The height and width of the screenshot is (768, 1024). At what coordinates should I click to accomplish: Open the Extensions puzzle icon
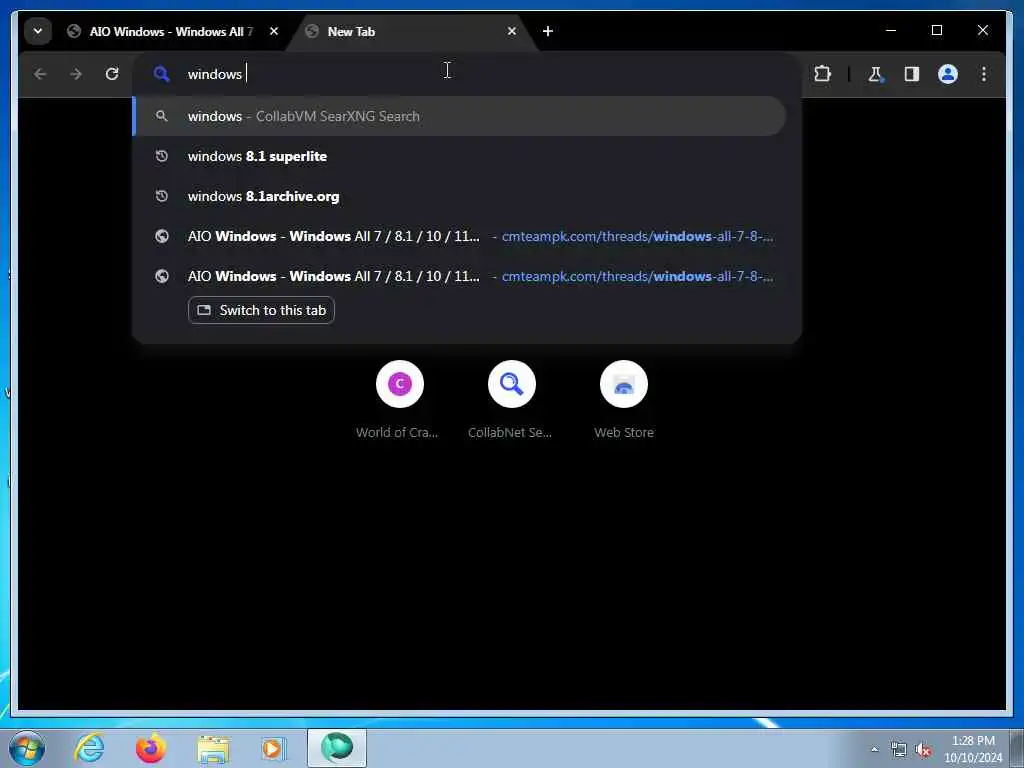(822, 74)
